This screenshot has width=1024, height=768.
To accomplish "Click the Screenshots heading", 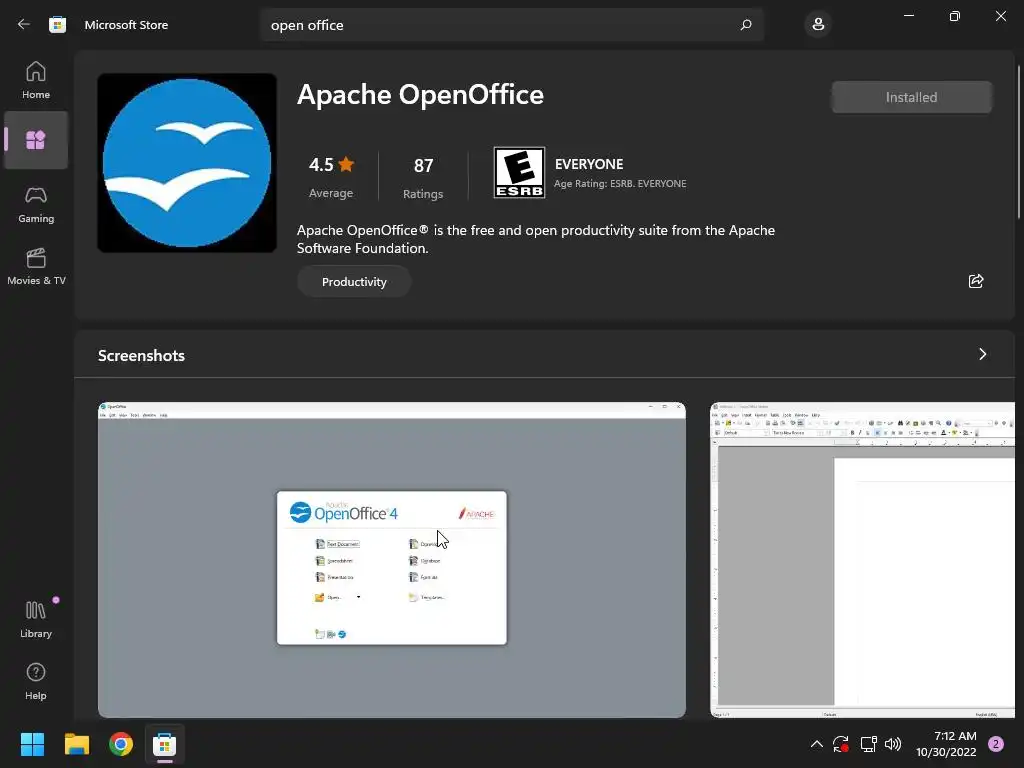I will point(141,355).
